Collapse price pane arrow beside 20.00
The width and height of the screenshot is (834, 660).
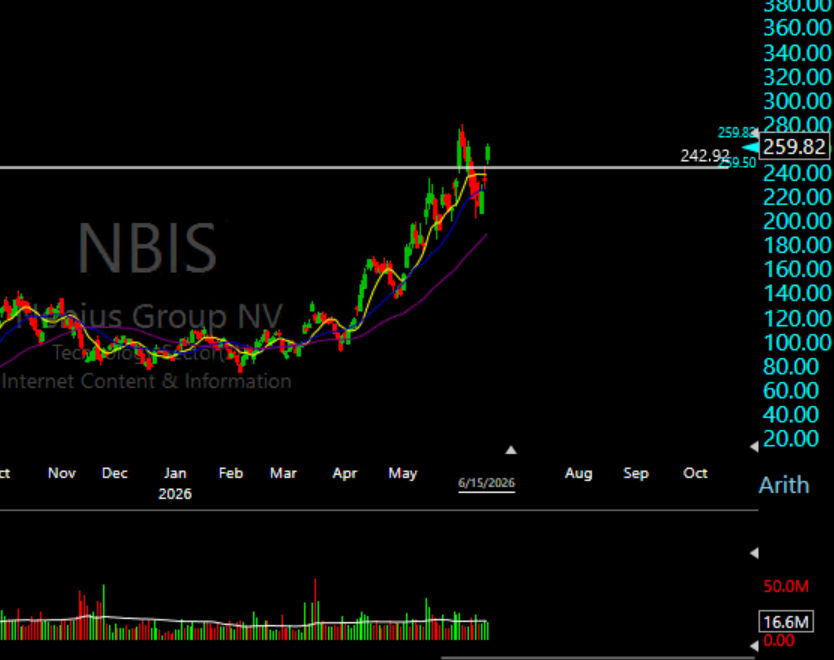754,447
